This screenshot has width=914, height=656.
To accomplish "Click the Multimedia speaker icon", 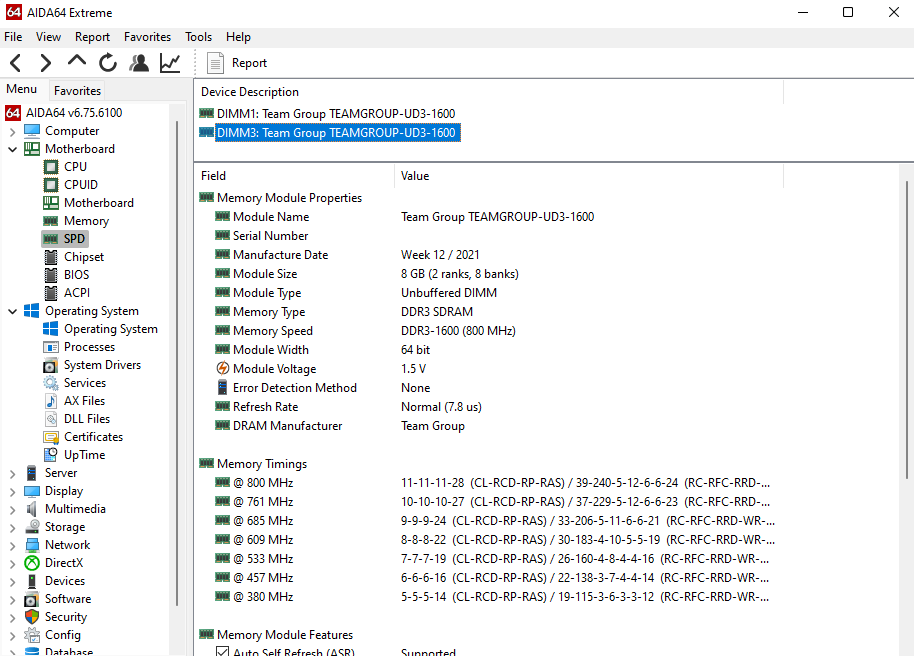I will [x=31, y=509].
